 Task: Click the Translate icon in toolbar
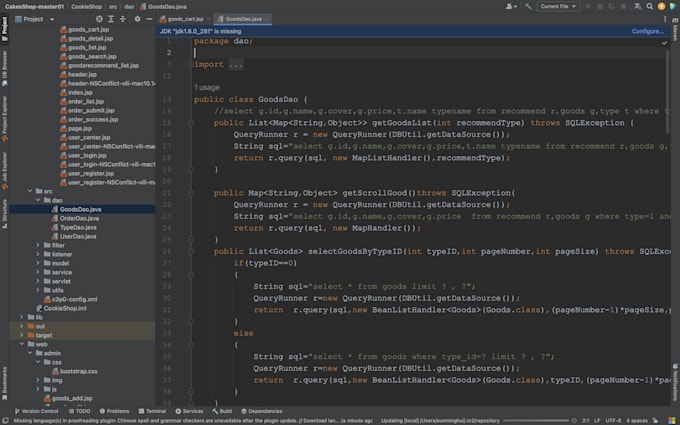[x=638, y=7]
